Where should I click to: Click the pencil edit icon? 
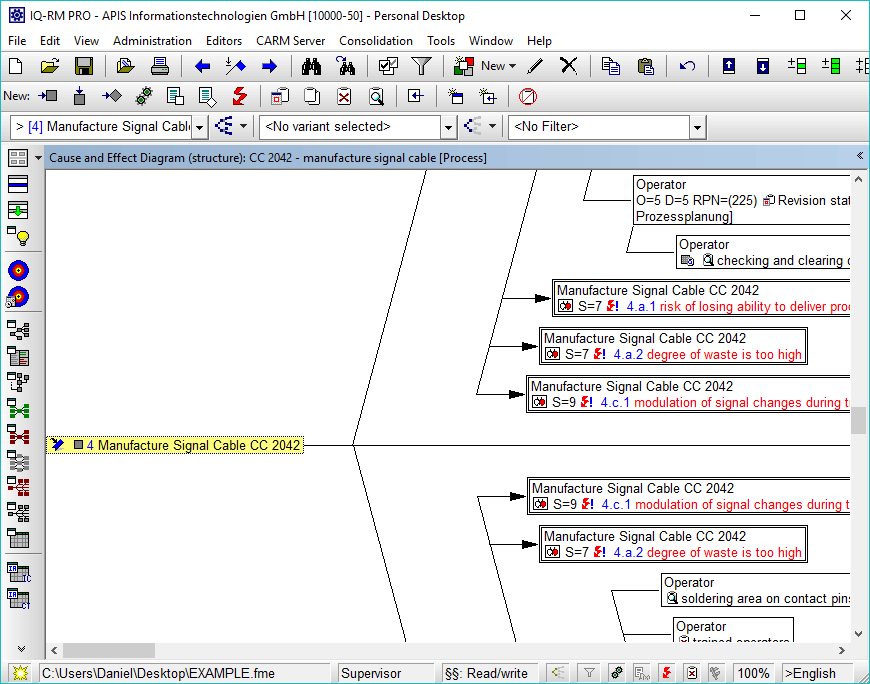[x=535, y=67]
